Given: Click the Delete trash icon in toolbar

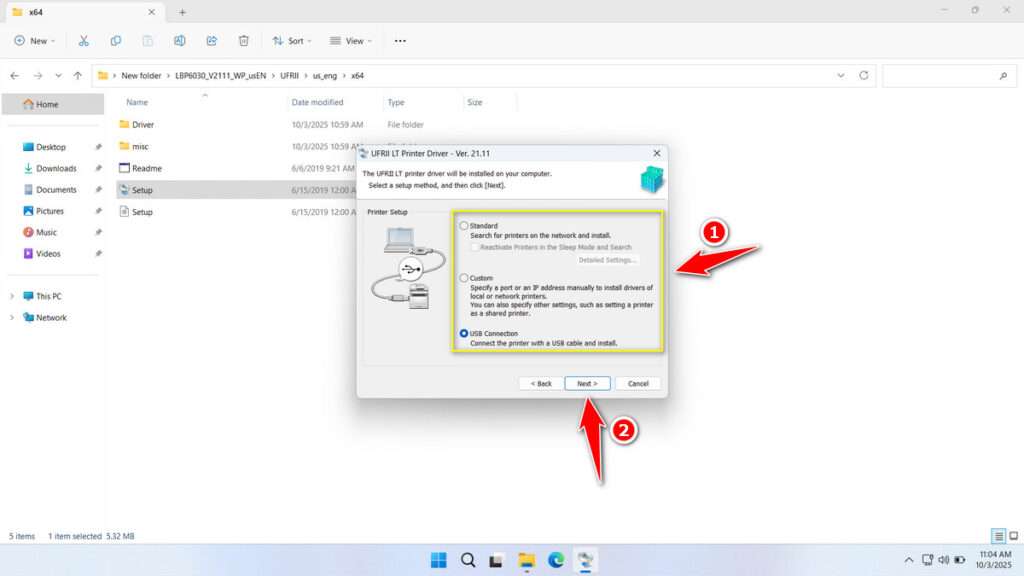Looking at the screenshot, I should click(x=244, y=41).
